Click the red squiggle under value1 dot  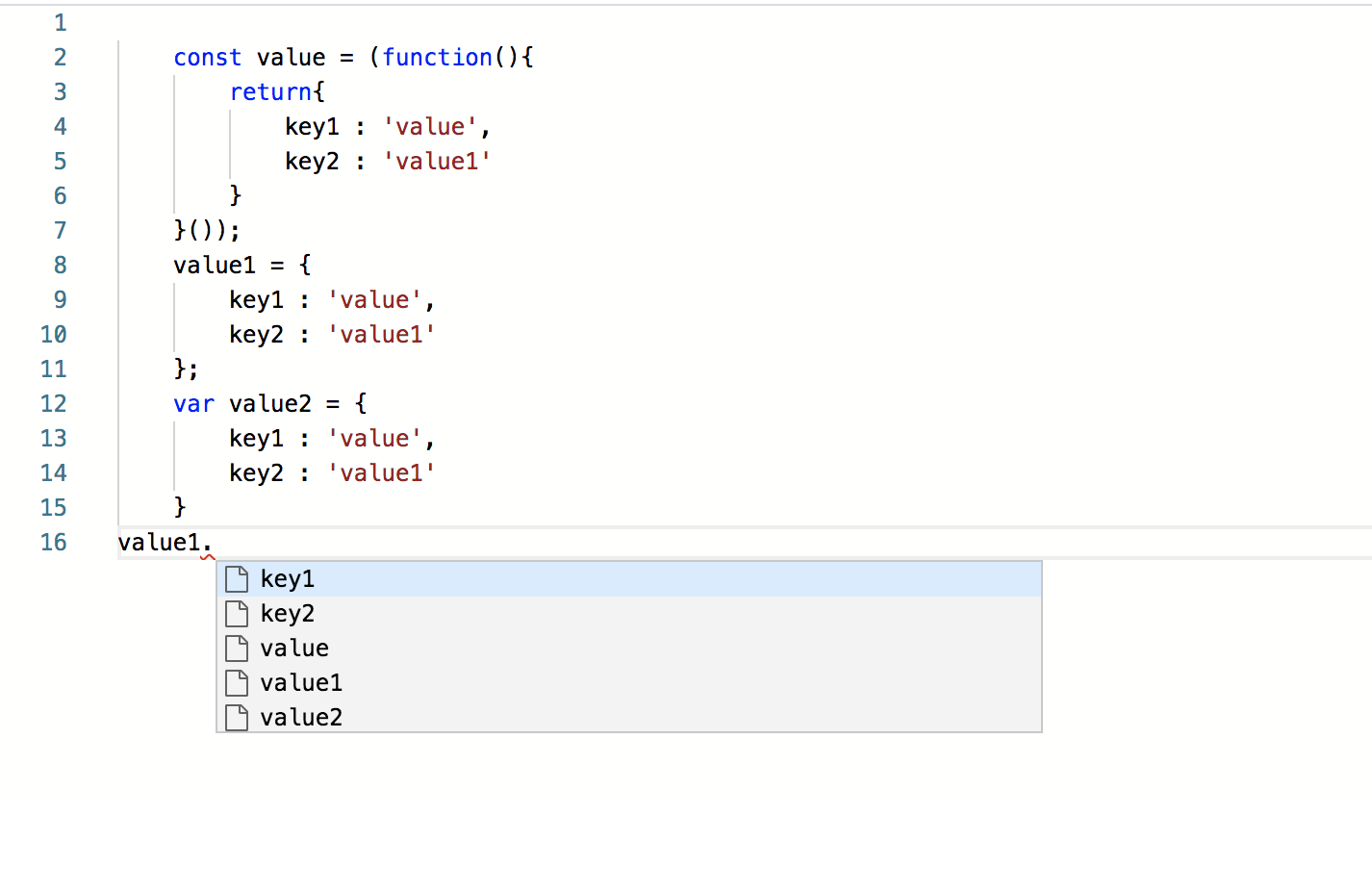pos(206,557)
